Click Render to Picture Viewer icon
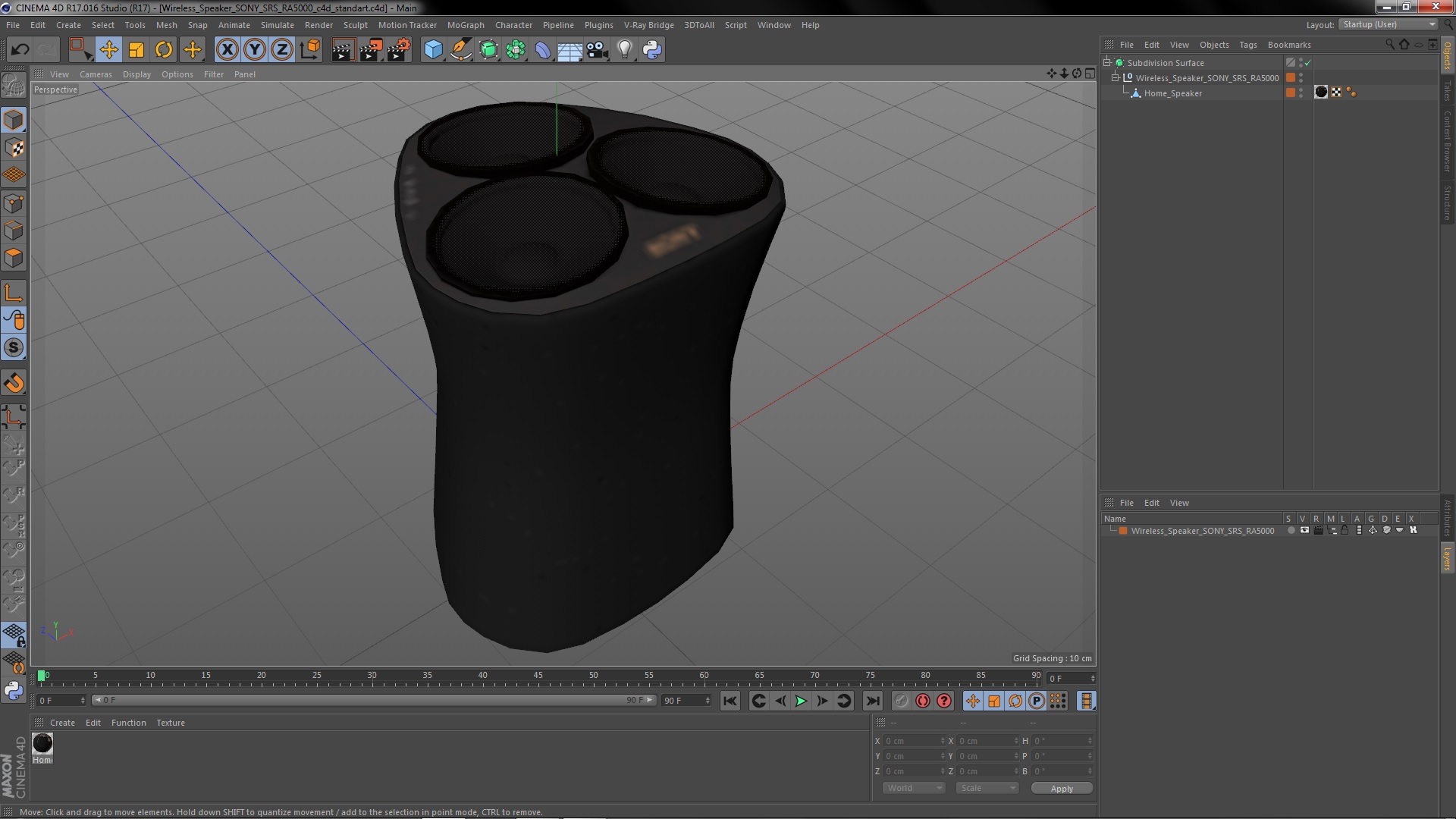Screen dimensions: 1456x819 [x=370, y=50]
